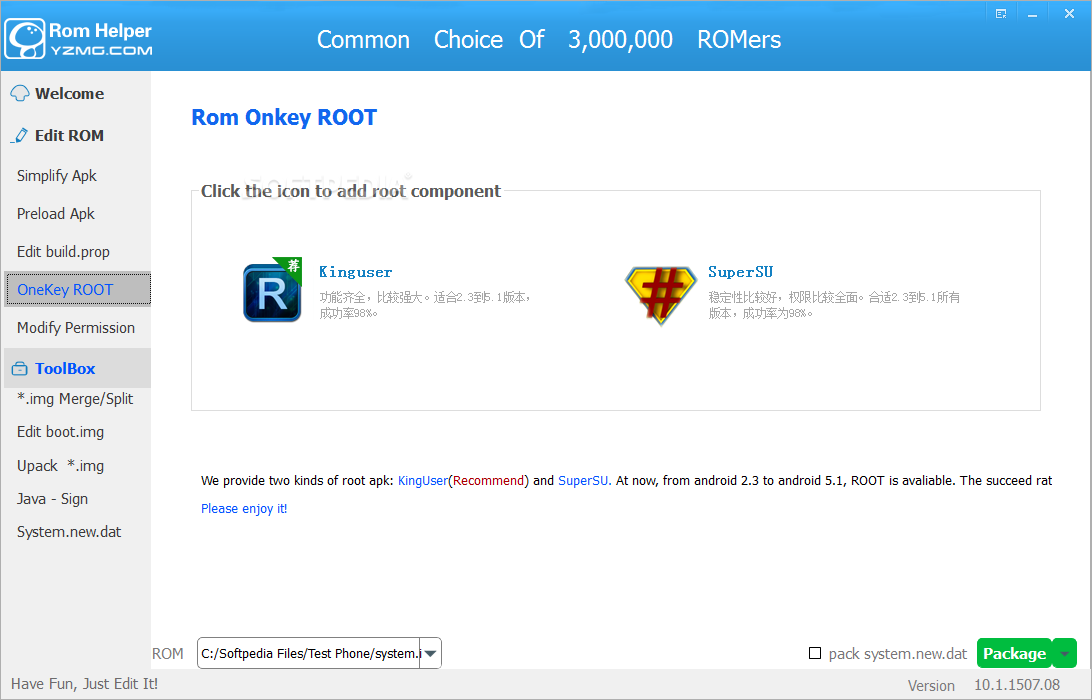Open the skin/menu icon in title bar

(1001, 13)
